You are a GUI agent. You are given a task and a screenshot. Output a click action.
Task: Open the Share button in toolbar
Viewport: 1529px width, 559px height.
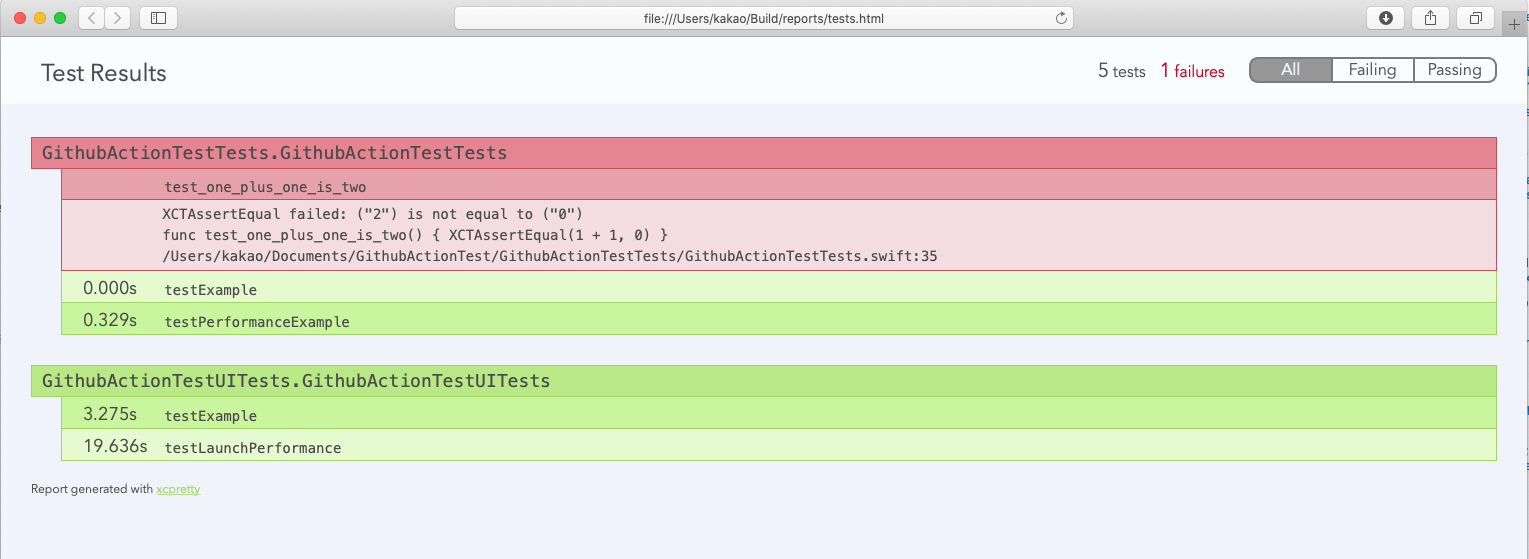[x=1430, y=18]
